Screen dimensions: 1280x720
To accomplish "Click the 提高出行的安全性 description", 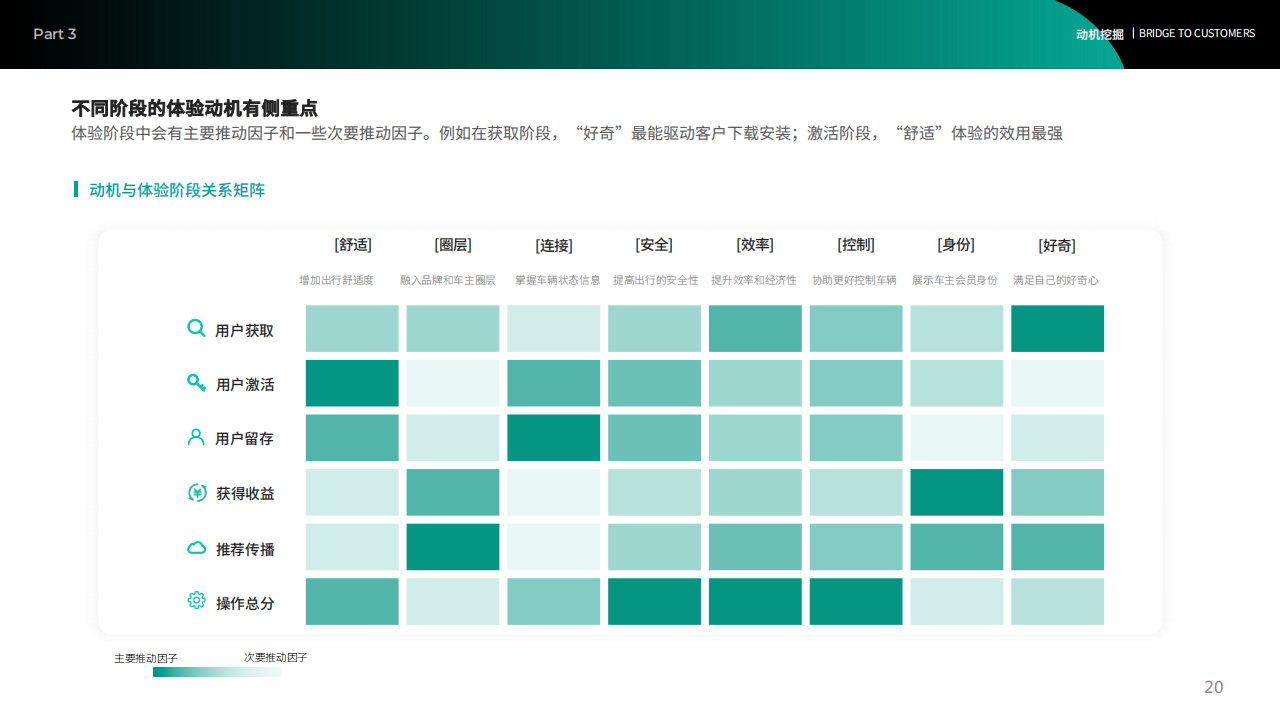I will tap(656, 281).
